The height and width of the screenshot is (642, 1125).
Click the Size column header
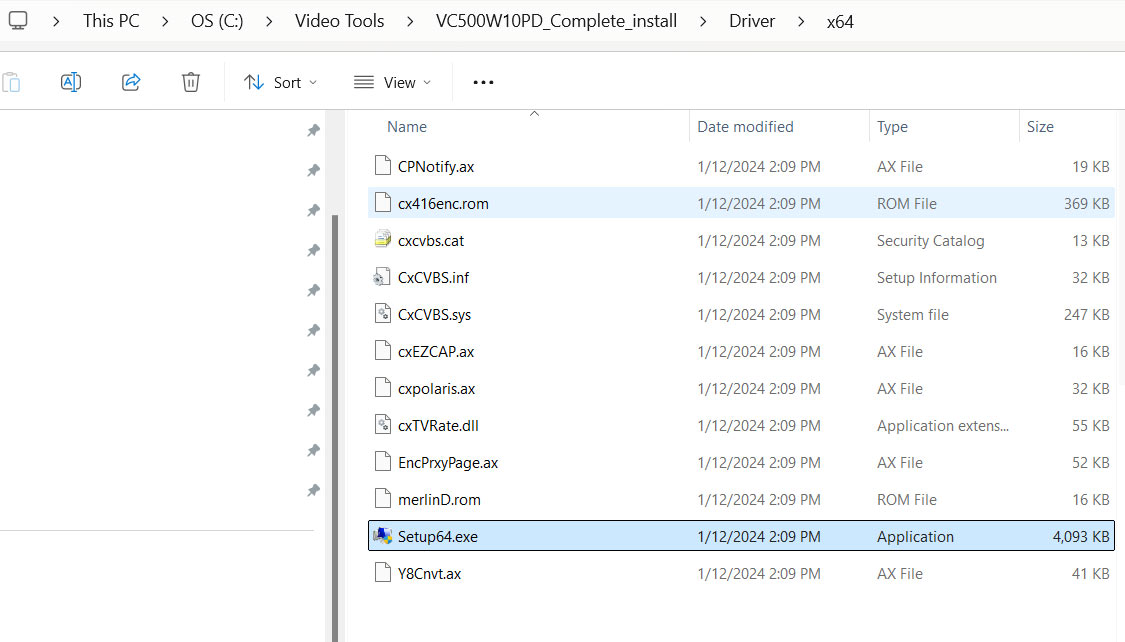[x=1040, y=127]
